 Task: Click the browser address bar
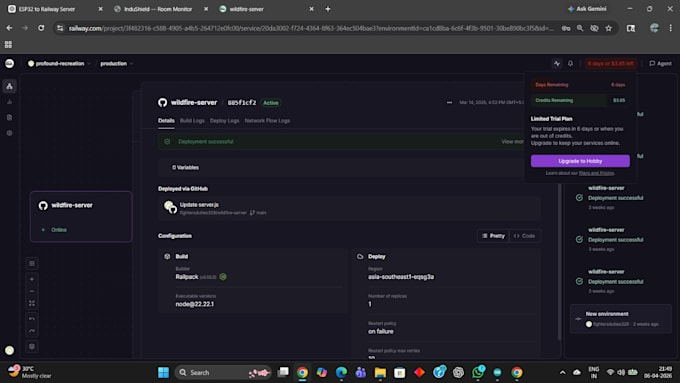pos(311,28)
